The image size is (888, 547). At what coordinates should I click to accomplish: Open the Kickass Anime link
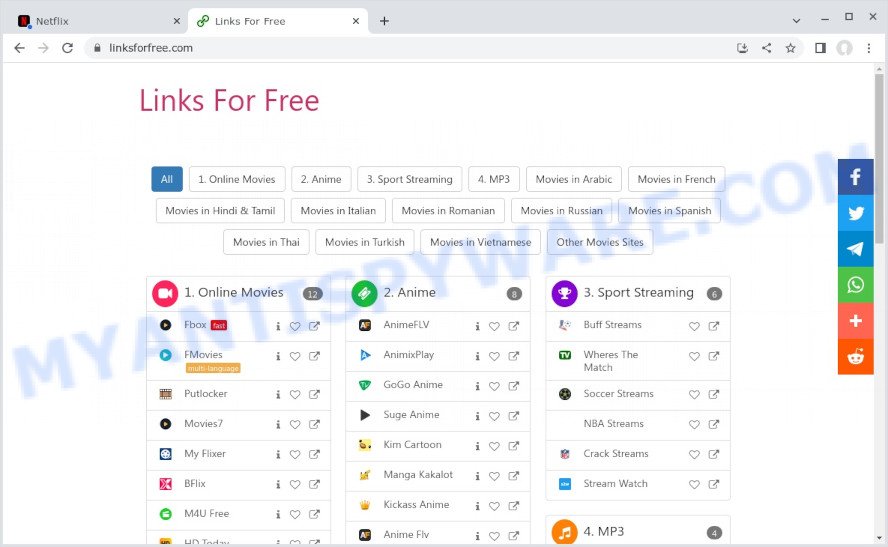click(x=416, y=505)
